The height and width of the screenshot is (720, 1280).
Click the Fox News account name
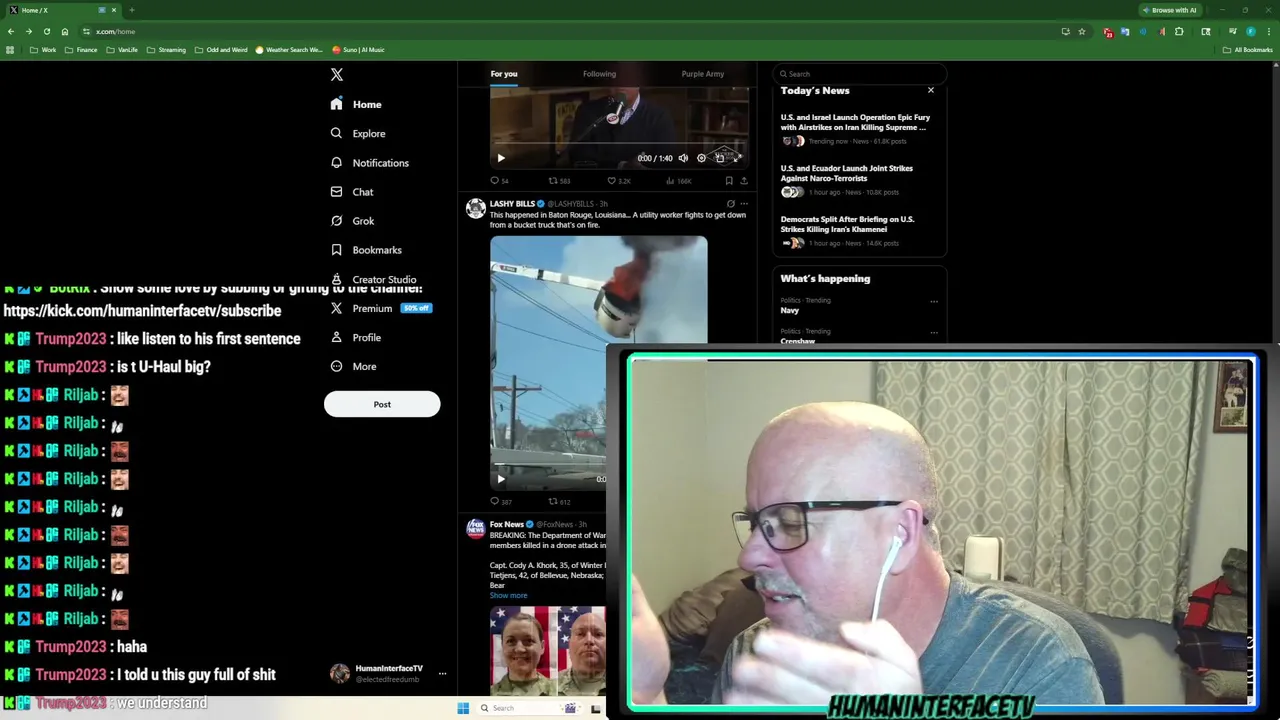pos(507,524)
